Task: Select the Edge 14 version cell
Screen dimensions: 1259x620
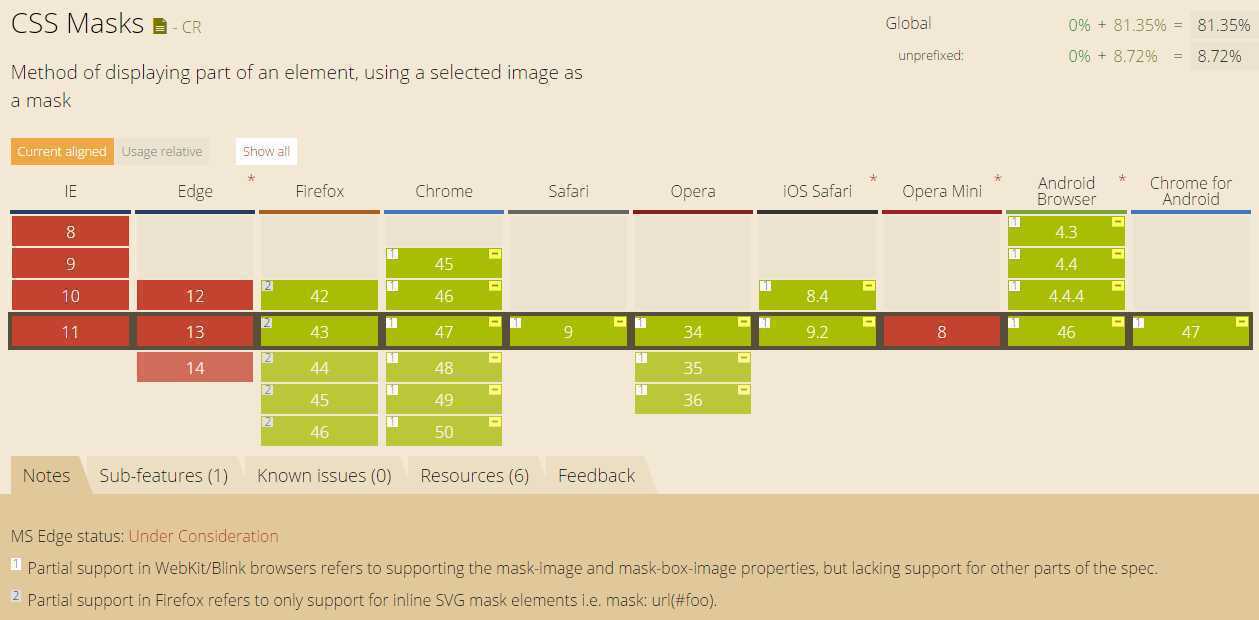Action: click(195, 368)
